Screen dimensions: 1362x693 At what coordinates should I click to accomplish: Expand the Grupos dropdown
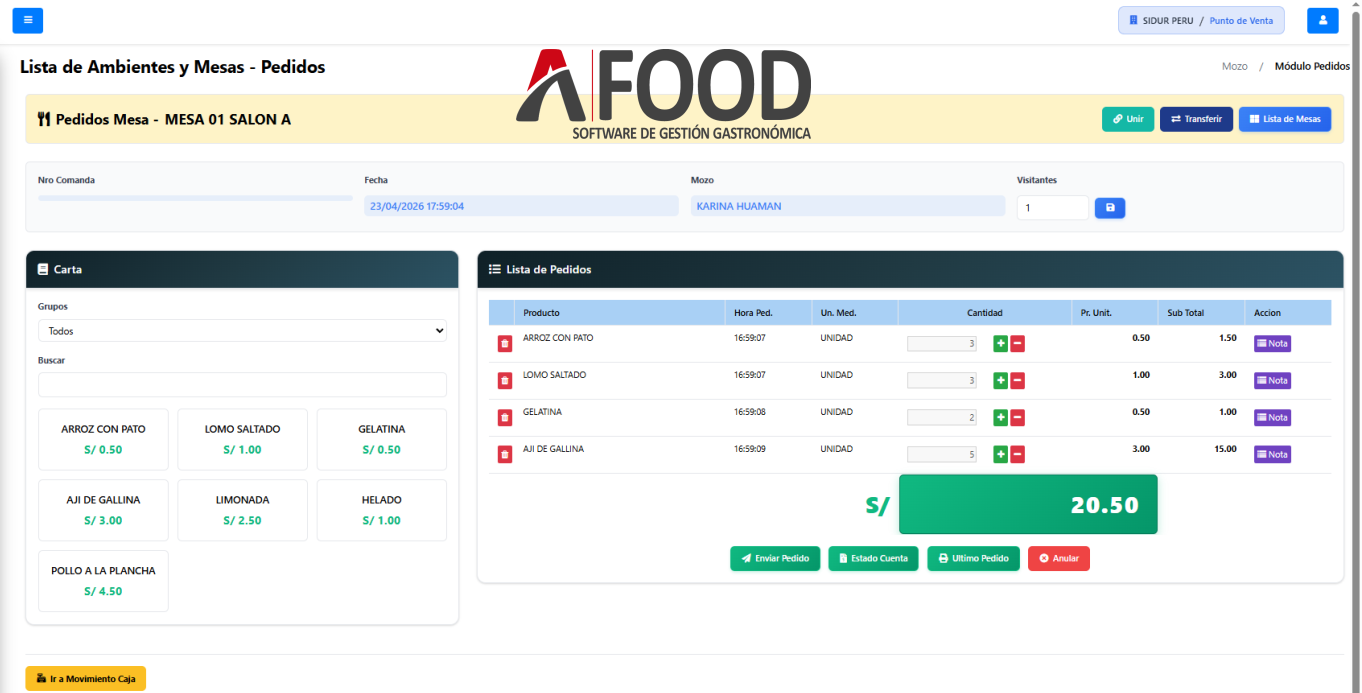coord(242,331)
